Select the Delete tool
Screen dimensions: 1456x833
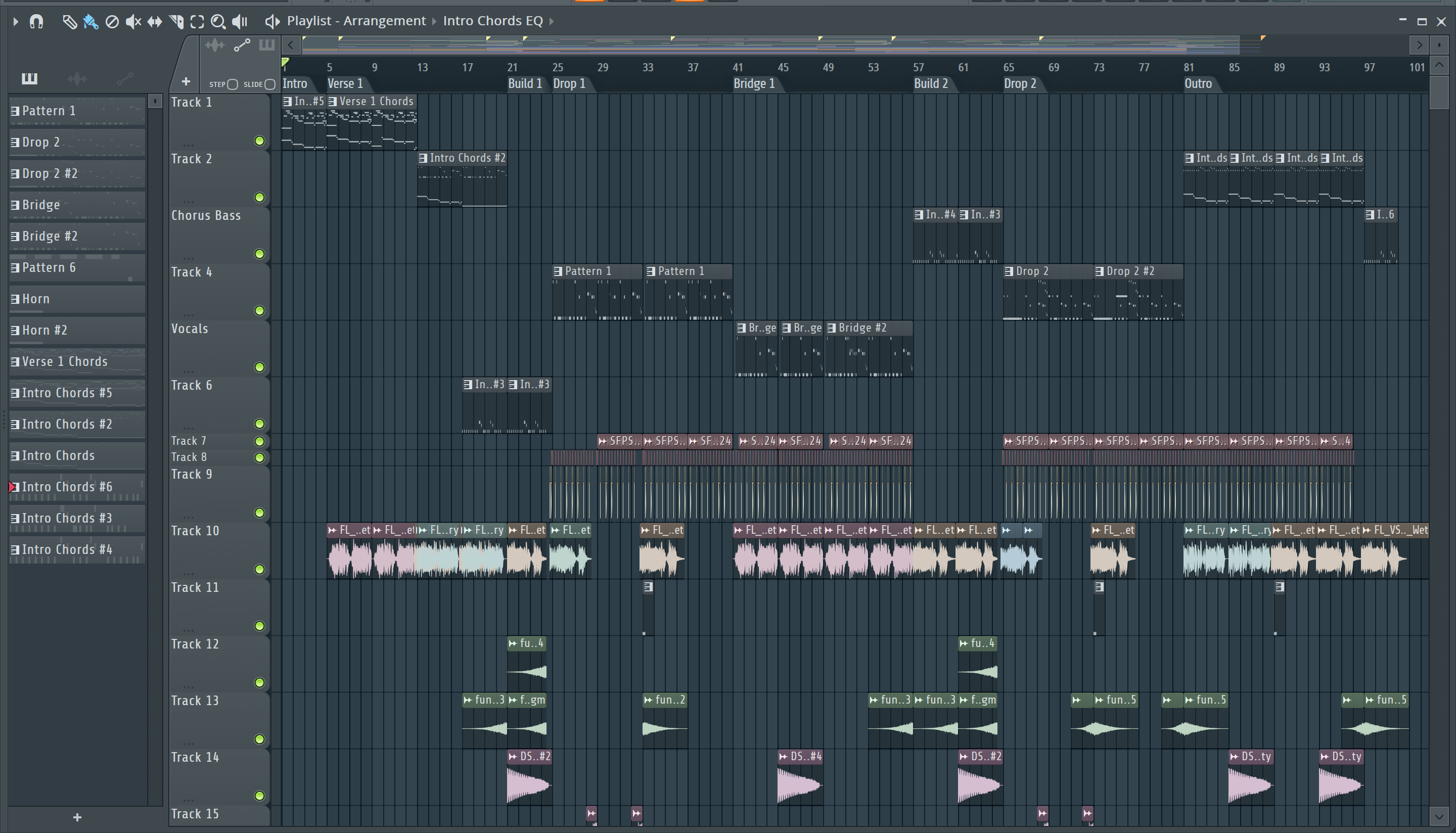click(112, 22)
